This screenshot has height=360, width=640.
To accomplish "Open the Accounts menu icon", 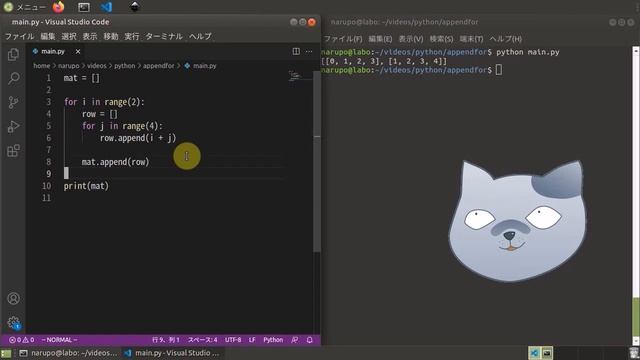I will (x=13, y=298).
